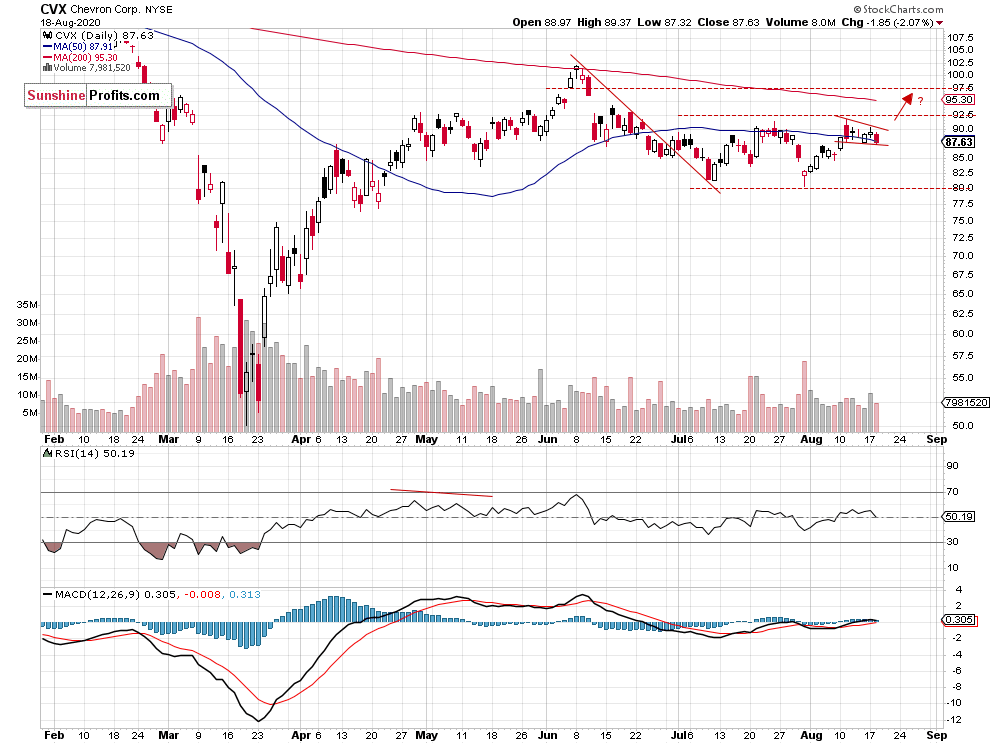Click the 67.5 price axis label
990x744 pixels.
click(963, 275)
